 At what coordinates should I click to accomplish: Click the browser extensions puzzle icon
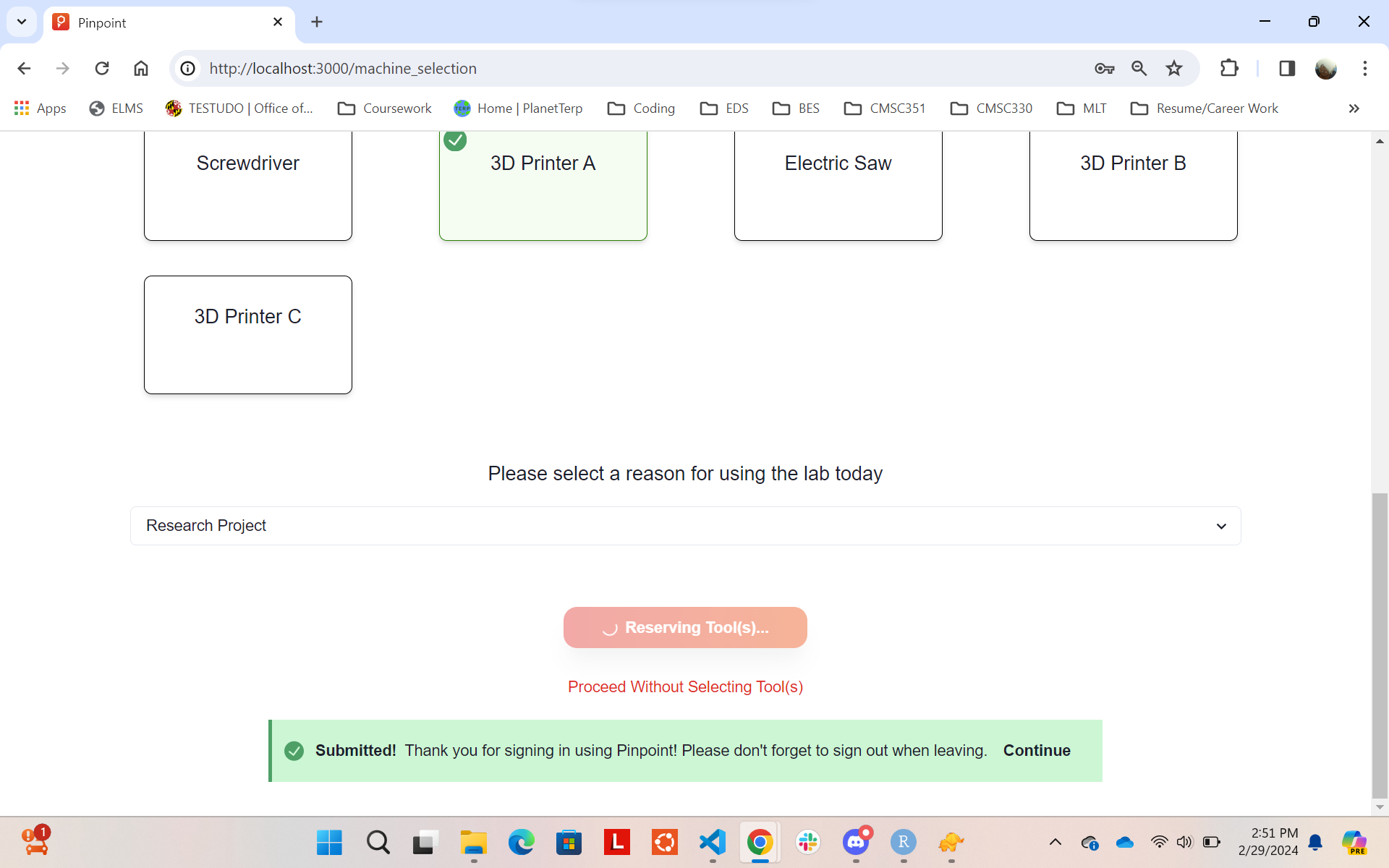coord(1228,68)
